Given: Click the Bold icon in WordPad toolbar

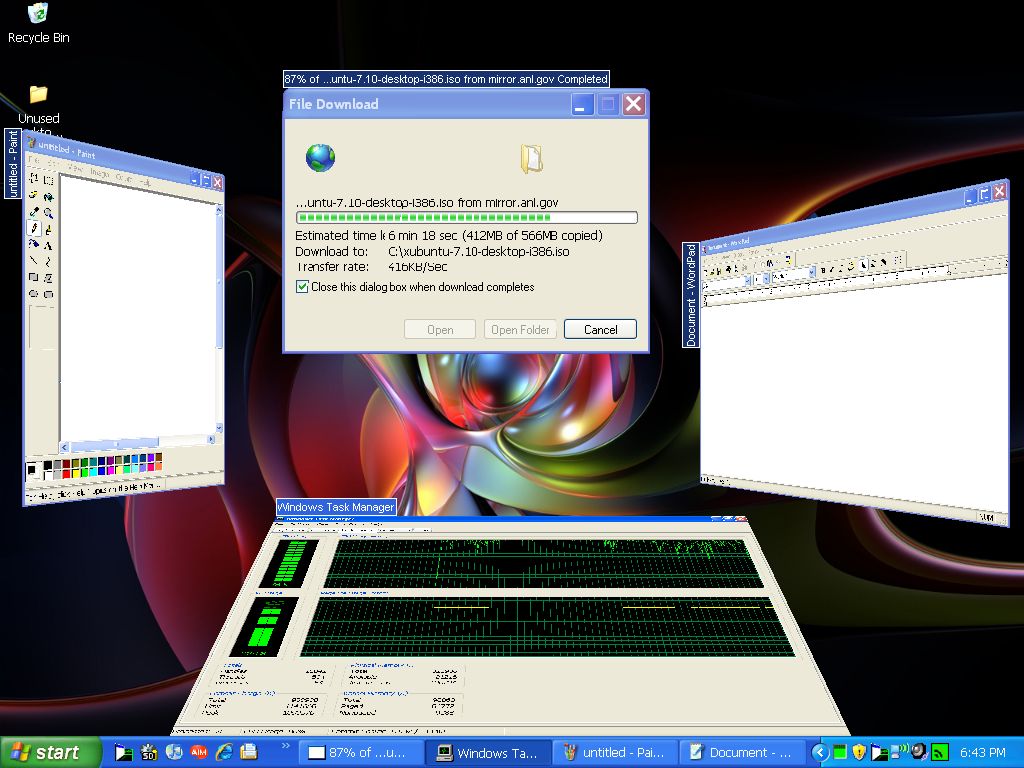Looking at the screenshot, I should 824,269.
